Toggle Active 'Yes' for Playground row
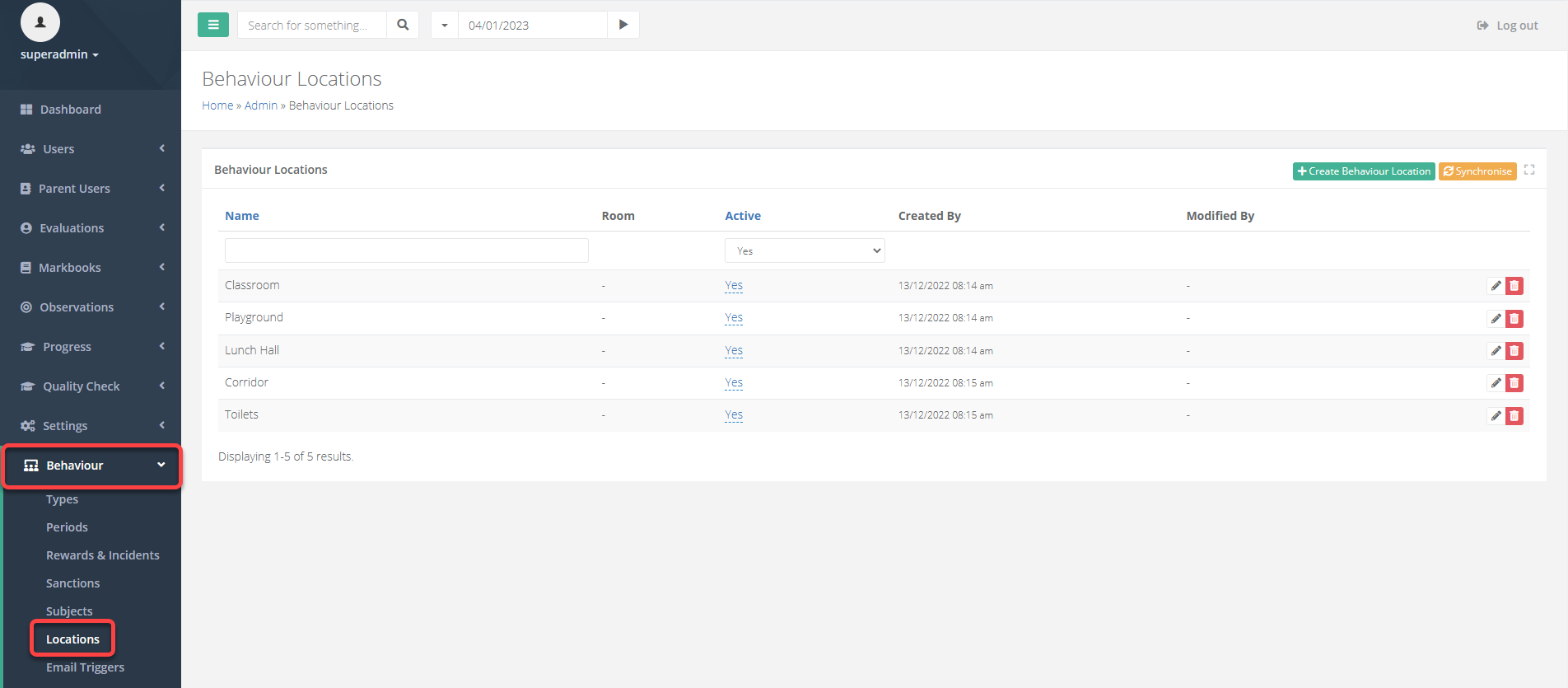The height and width of the screenshot is (688, 1568). [x=734, y=317]
